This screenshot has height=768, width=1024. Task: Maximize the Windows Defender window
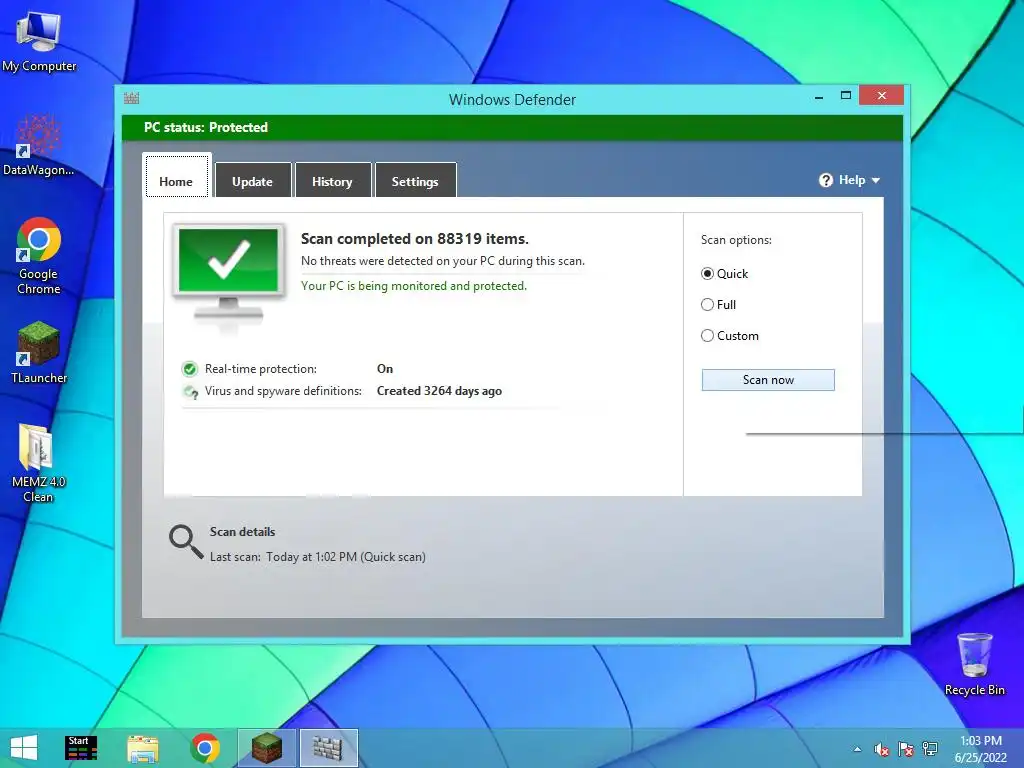(x=846, y=95)
